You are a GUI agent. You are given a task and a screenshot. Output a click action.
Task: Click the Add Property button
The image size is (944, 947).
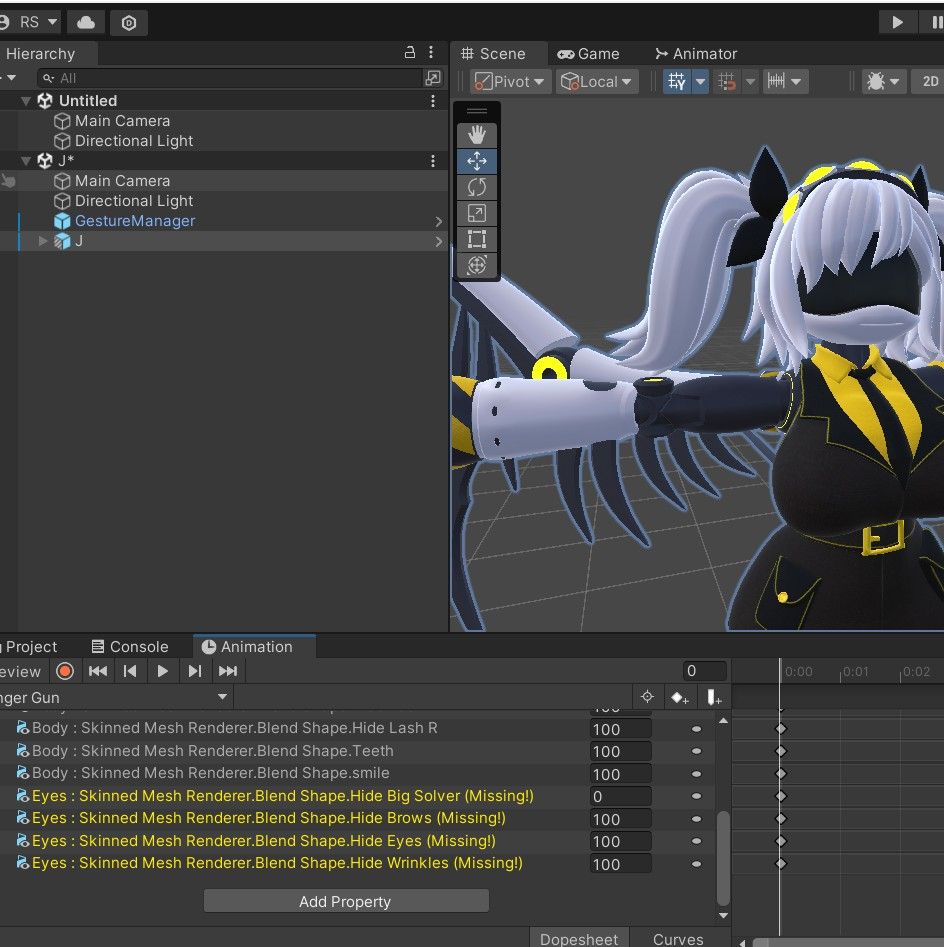pyautogui.click(x=346, y=901)
